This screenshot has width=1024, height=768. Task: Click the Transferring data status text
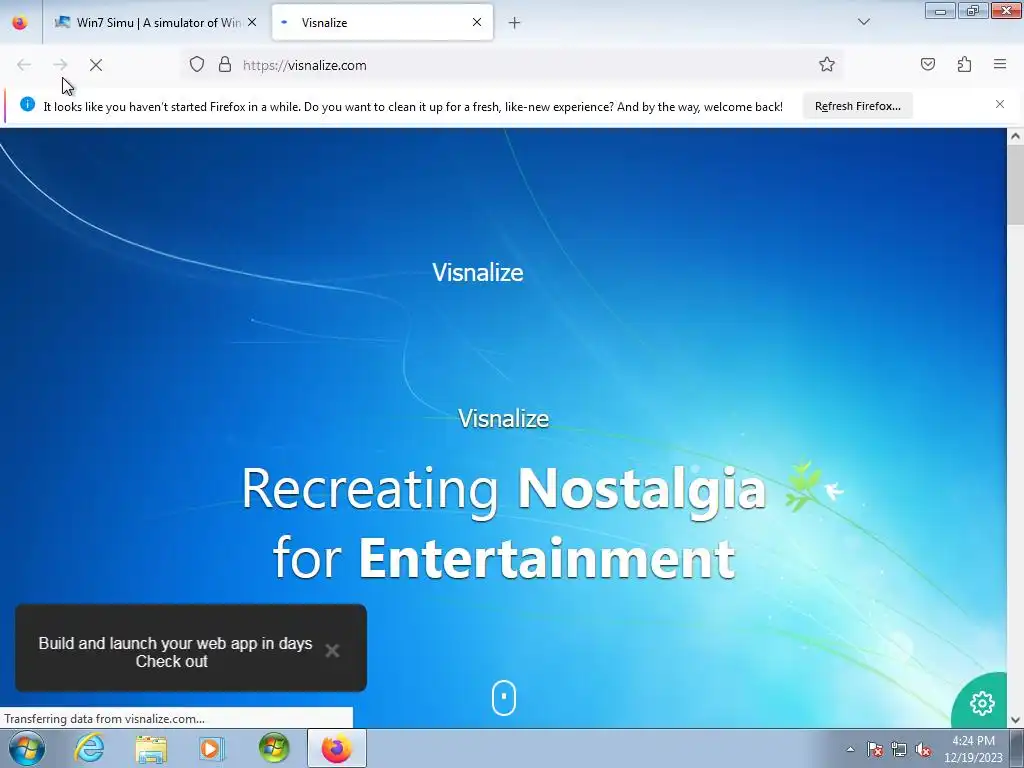tap(104, 718)
